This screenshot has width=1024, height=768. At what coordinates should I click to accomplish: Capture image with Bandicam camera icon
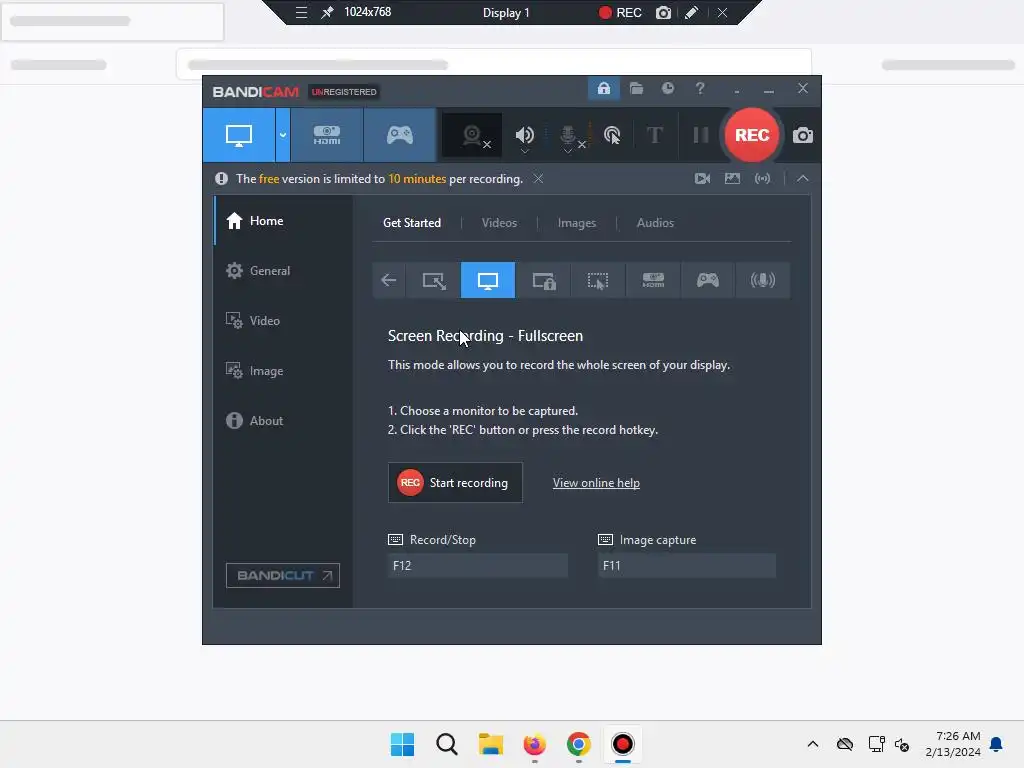(x=803, y=135)
